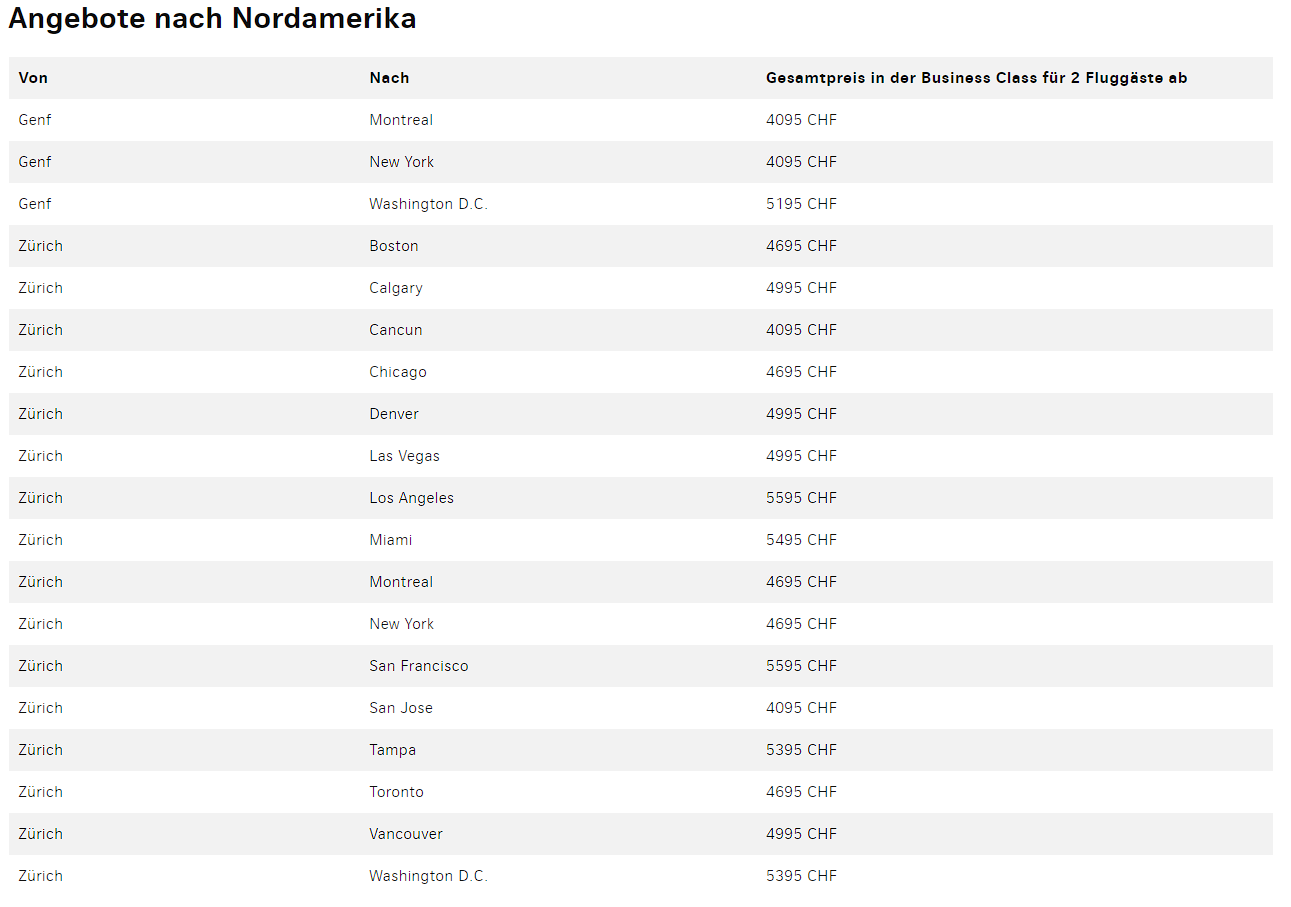Select Genf in the Washington D.C. row
This screenshot has width=1291, height=907.
[35, 204]
